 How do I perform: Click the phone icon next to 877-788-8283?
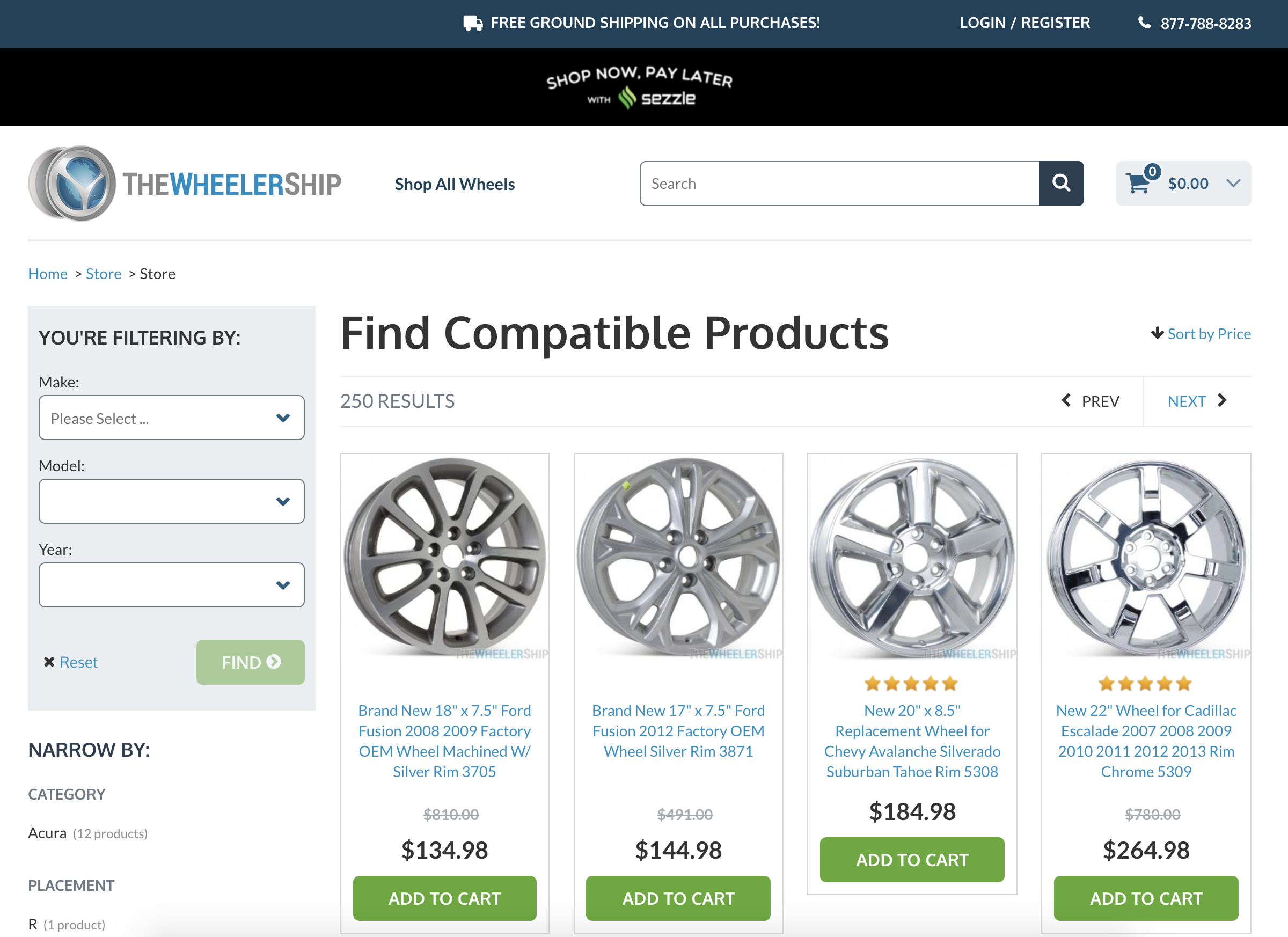(x=1145, y=23)
